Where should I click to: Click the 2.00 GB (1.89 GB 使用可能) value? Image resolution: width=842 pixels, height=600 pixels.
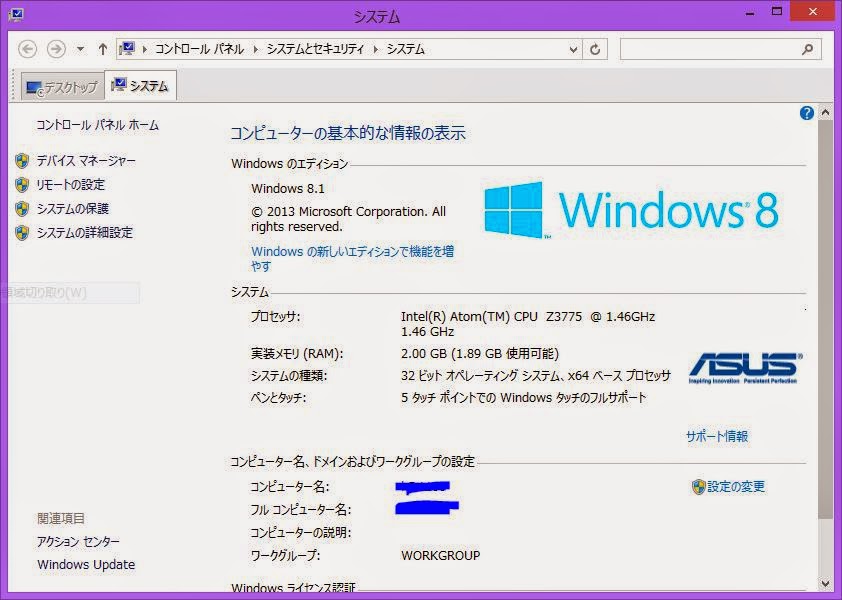pos(480,354)
